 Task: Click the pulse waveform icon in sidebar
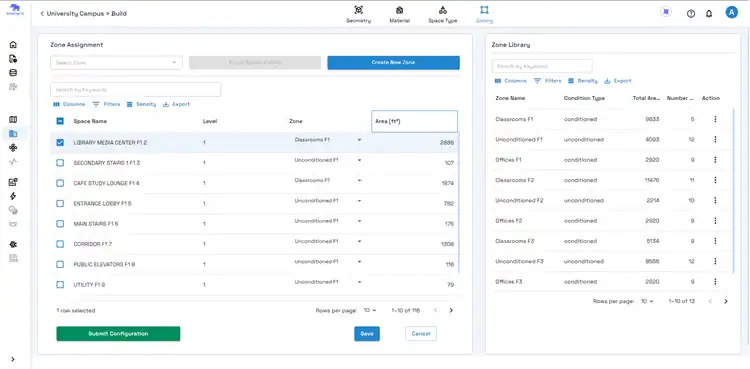pos(13,162)
